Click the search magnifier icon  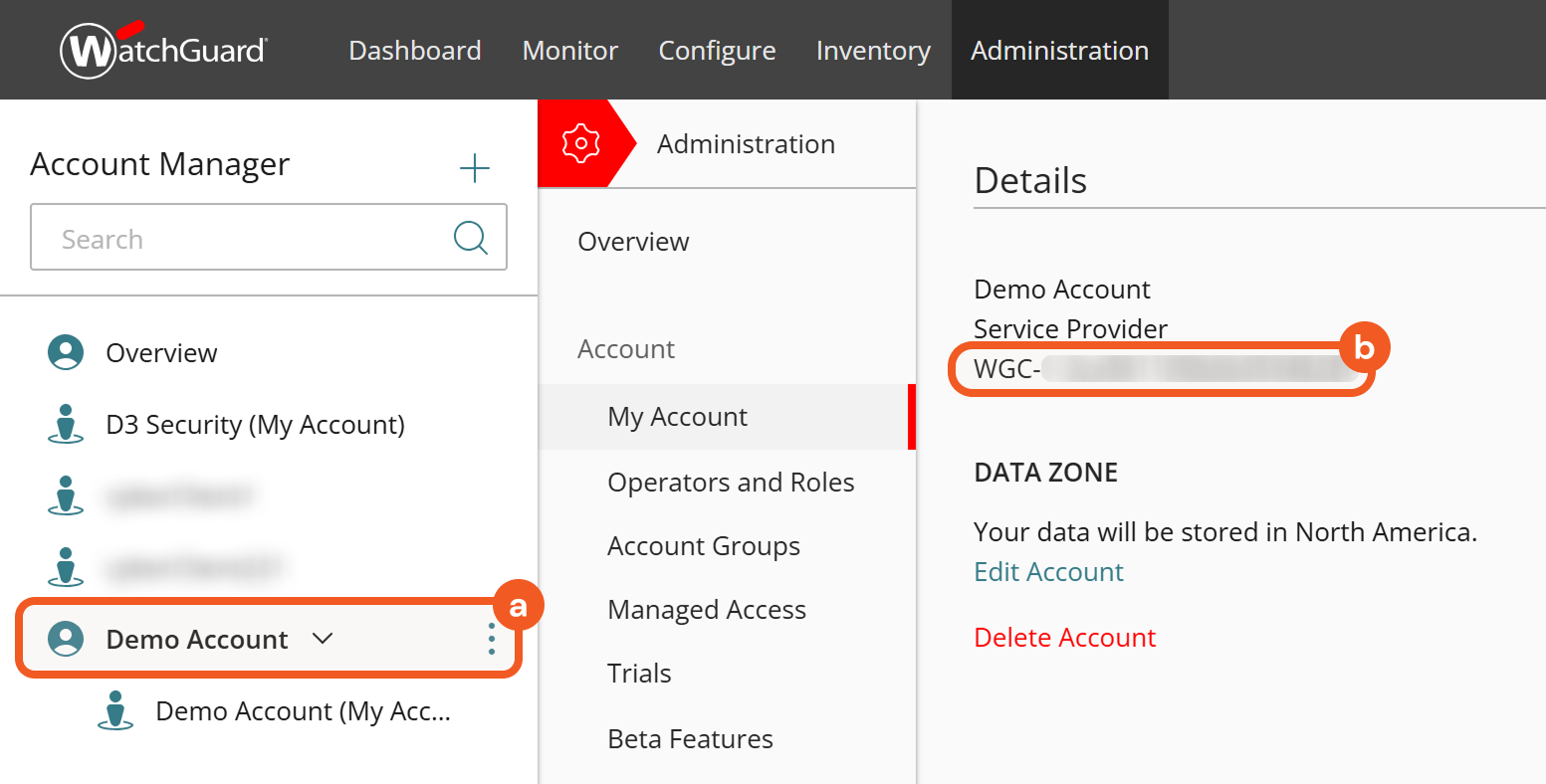(470, 238)
